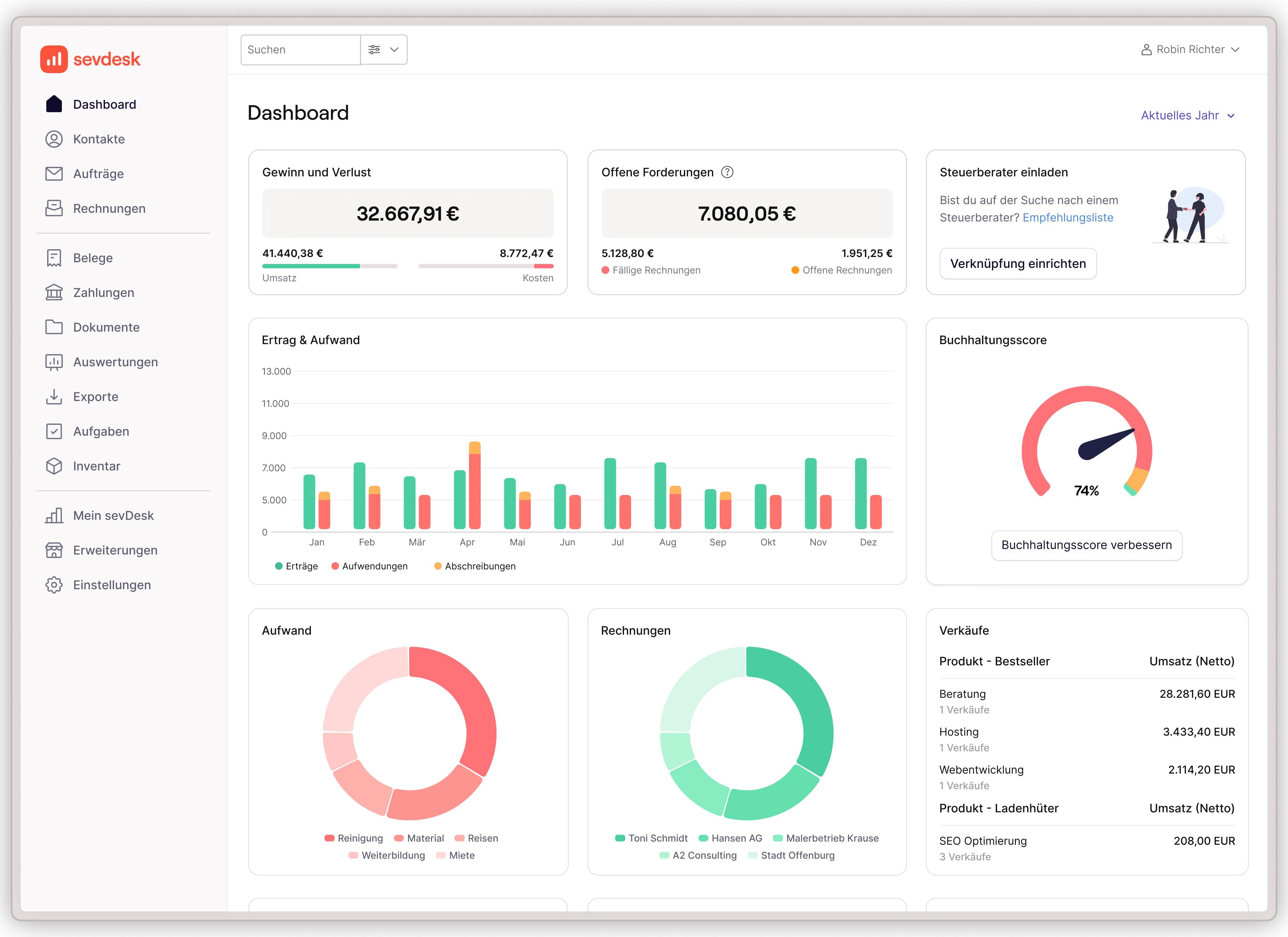
Task: Click the Verknüpfung einrichten button
Action: (1018, 263)
